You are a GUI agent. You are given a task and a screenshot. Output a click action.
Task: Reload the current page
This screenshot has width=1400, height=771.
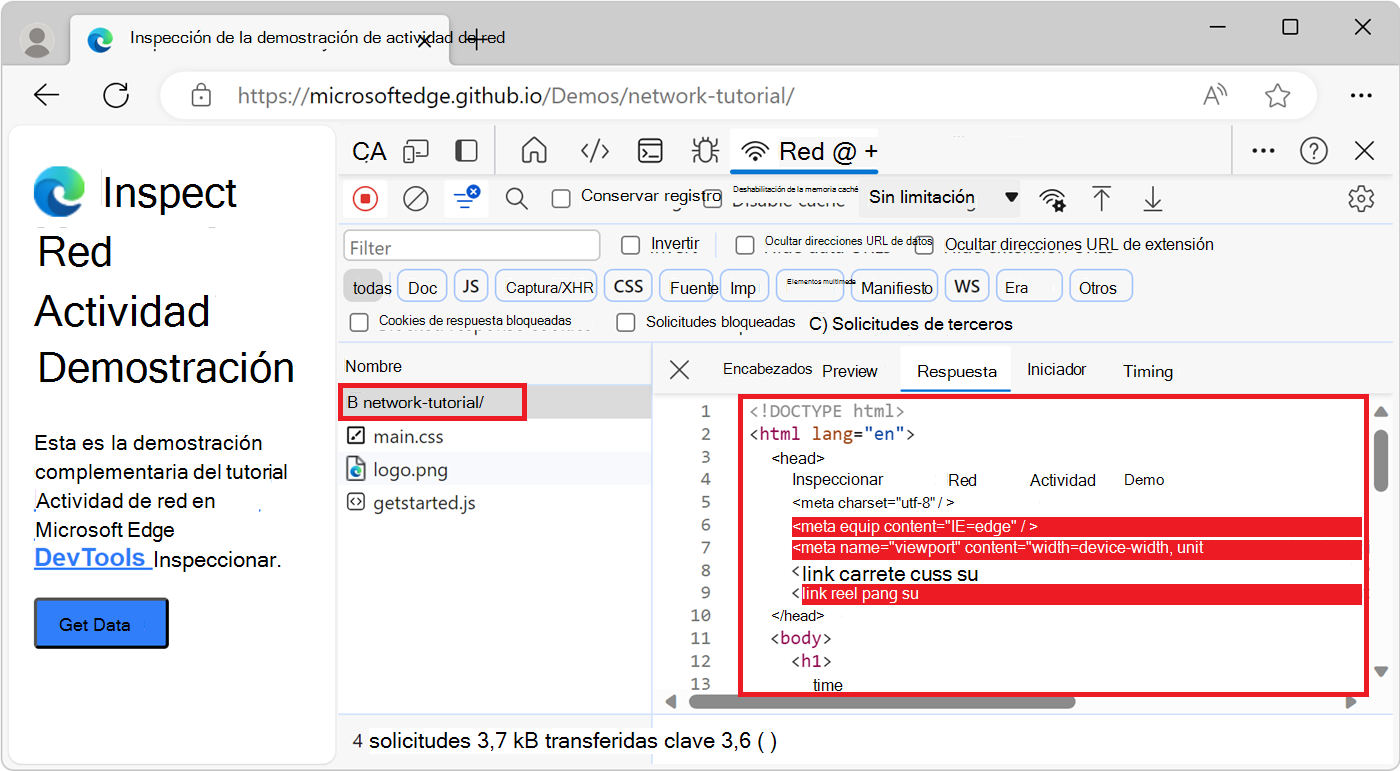point(116,95)
